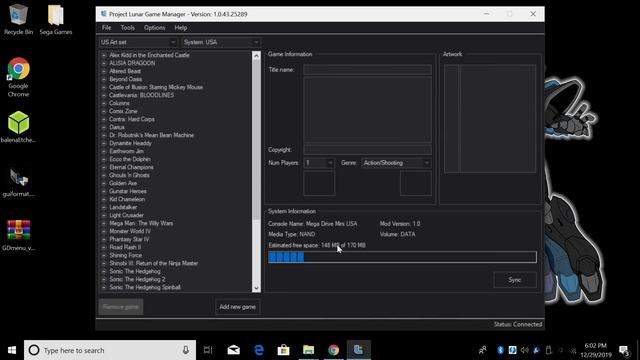Open the Options menu
This screenshot has width=640, height=360.
(x=154, y=28)
